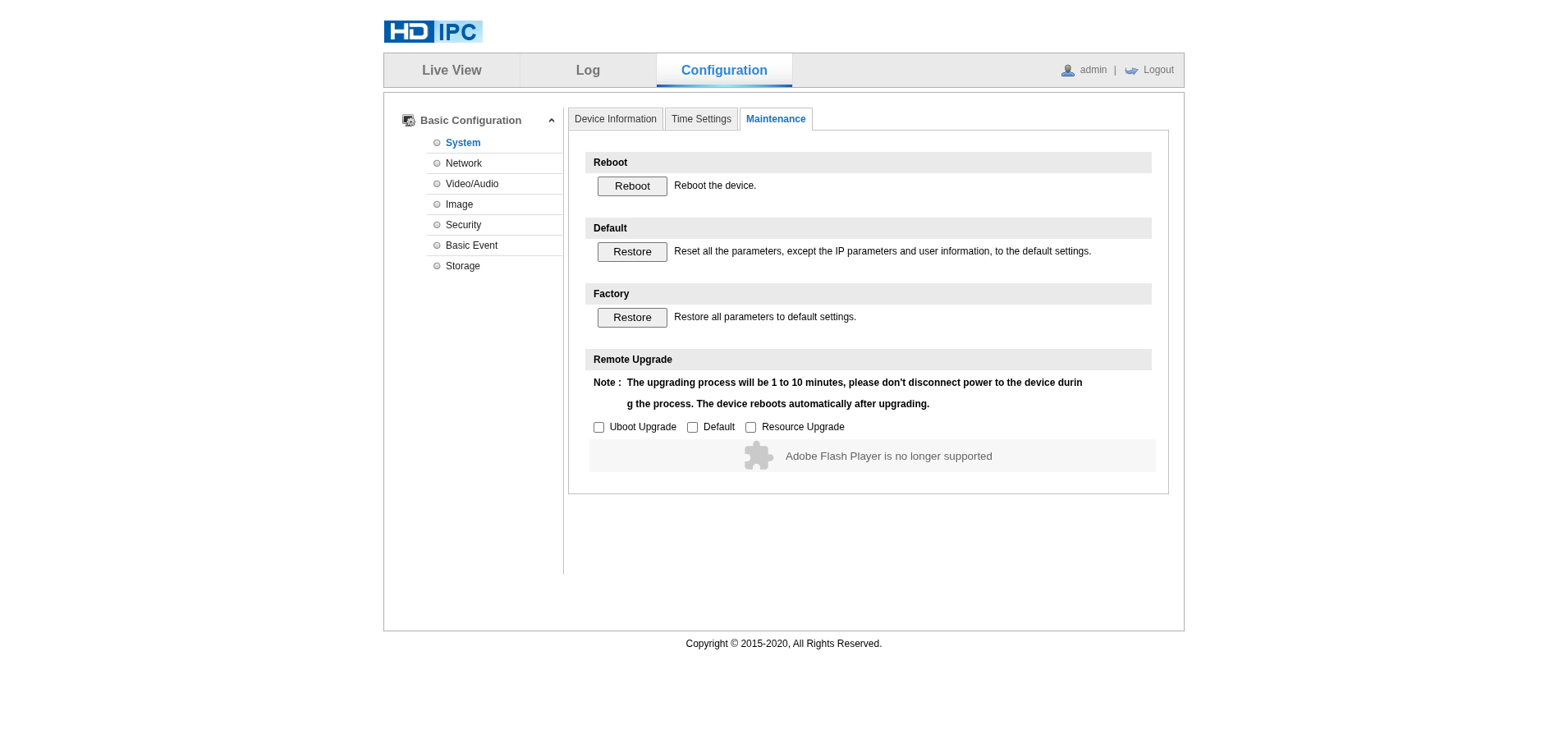Open the Video/Audio settings item
1568x734 pixels.
(x=472, y=184)
